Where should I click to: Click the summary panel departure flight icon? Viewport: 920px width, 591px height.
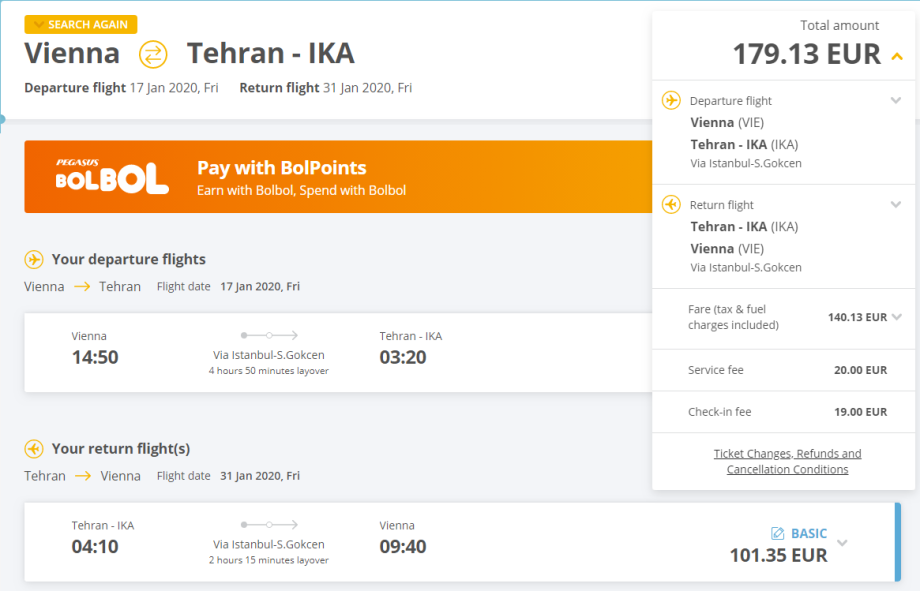tap(672, 101)
